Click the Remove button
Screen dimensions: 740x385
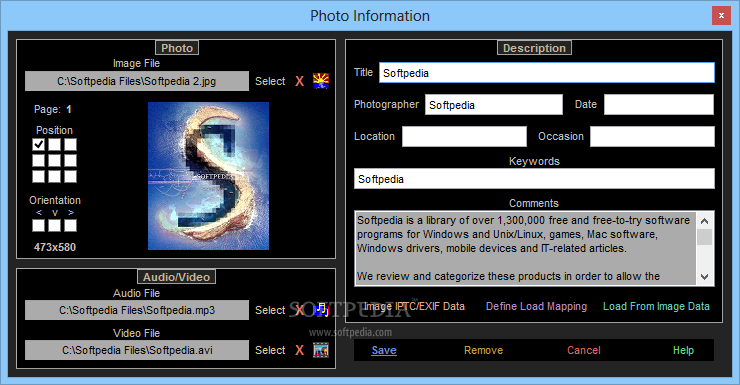pyautogui.click(x=484, y=350)
